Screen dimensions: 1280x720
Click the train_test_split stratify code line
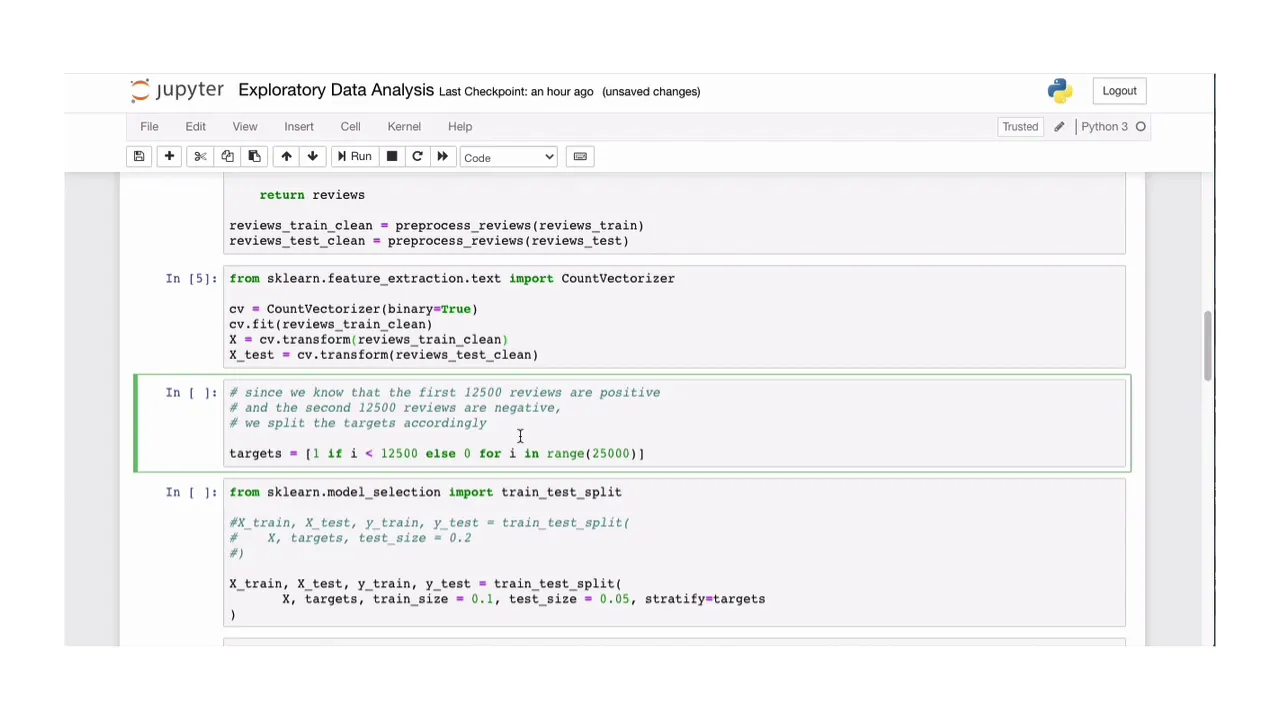coord(523,599)
